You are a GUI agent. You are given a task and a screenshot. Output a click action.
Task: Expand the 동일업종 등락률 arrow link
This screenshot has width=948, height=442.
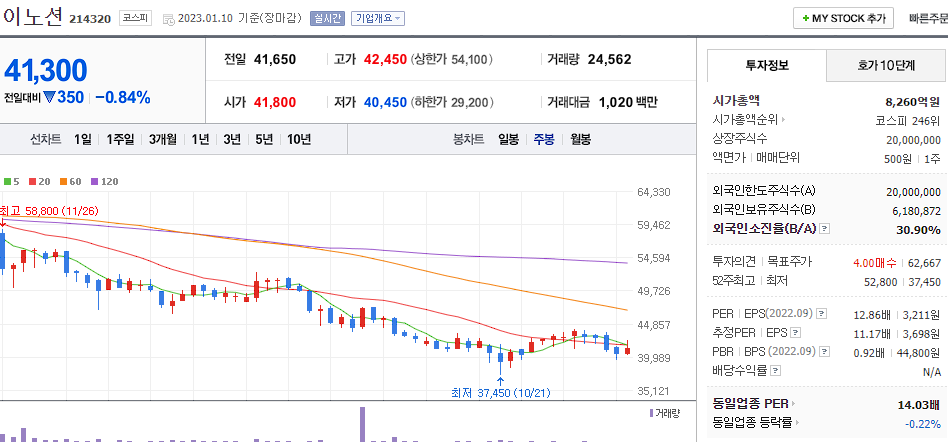[x=798, y=423]
